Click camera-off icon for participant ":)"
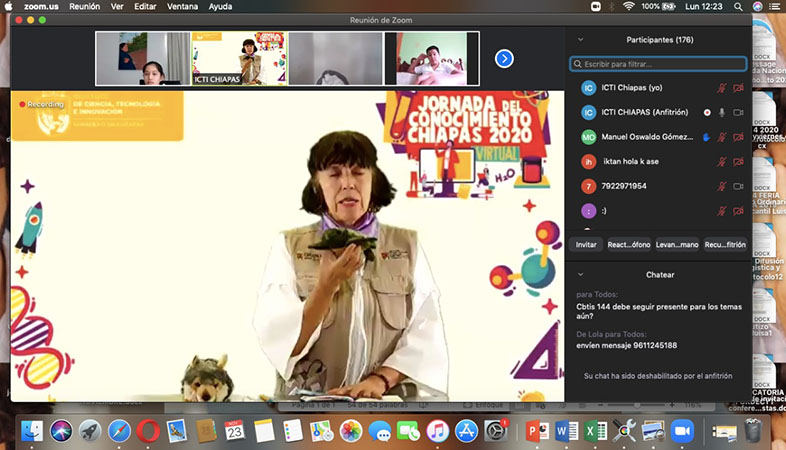The height and width of the screenshot is (450, 786). [x=738, y=211]
